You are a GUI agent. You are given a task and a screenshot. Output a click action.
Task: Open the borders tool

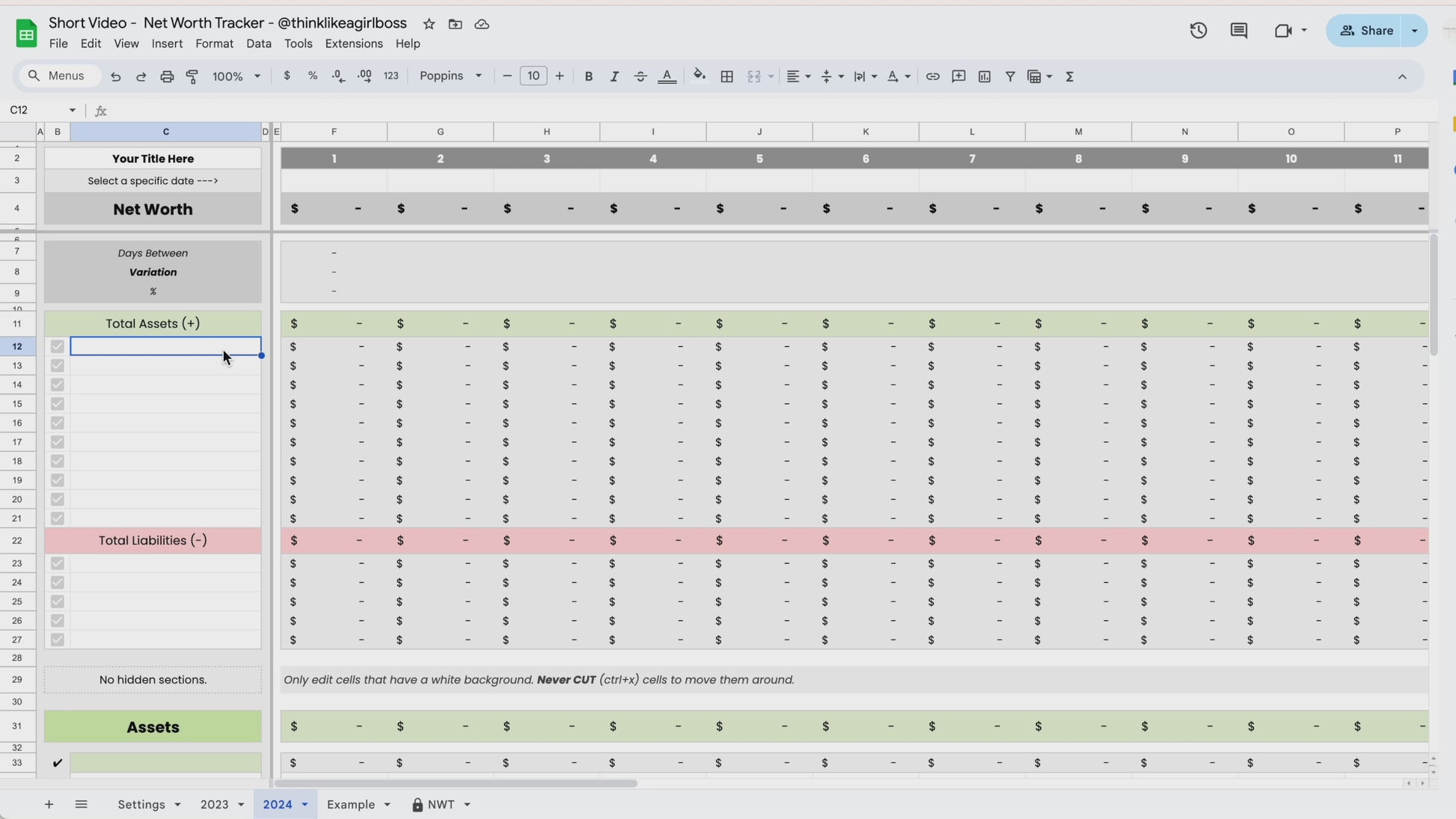coord(727,76)
